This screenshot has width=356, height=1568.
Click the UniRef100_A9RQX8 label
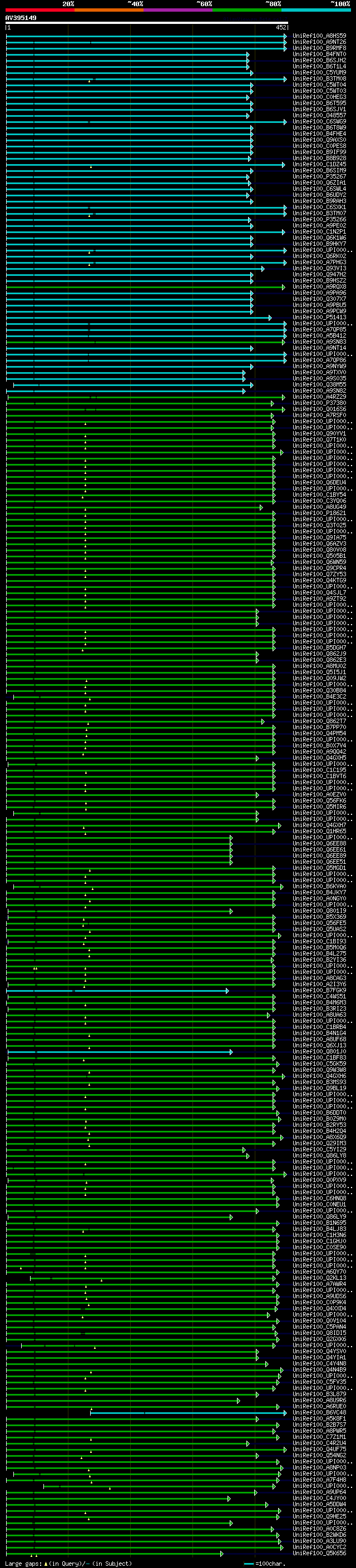[319, 286]
